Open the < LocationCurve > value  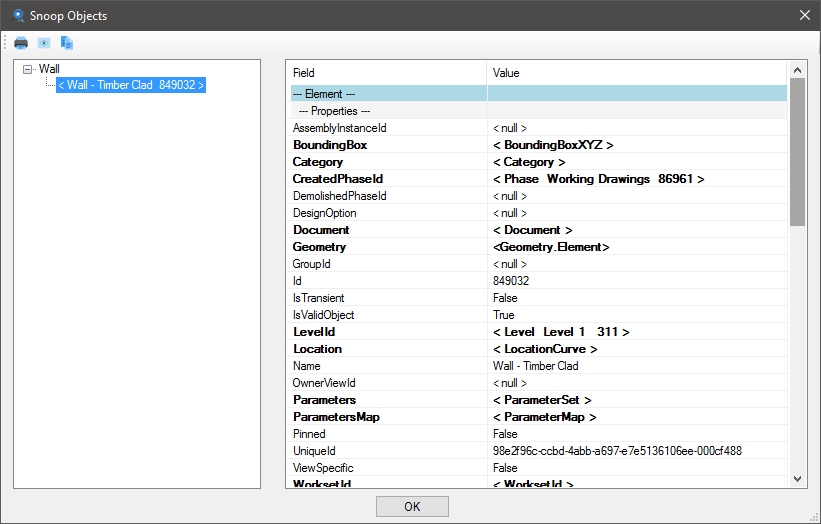(x=545, y=349)
